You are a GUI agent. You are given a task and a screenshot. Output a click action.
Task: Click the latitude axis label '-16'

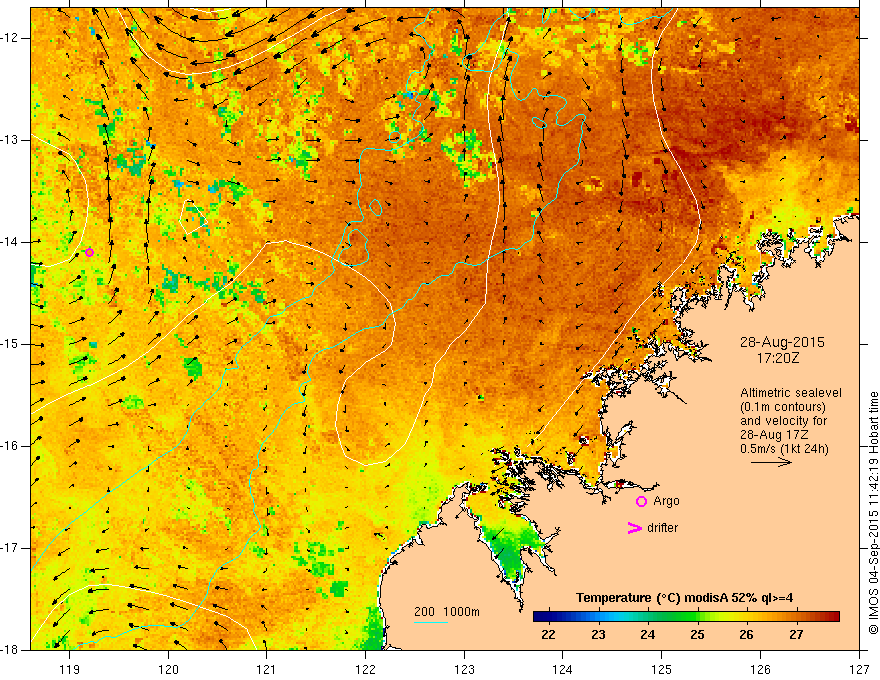(x=10, y=446)
